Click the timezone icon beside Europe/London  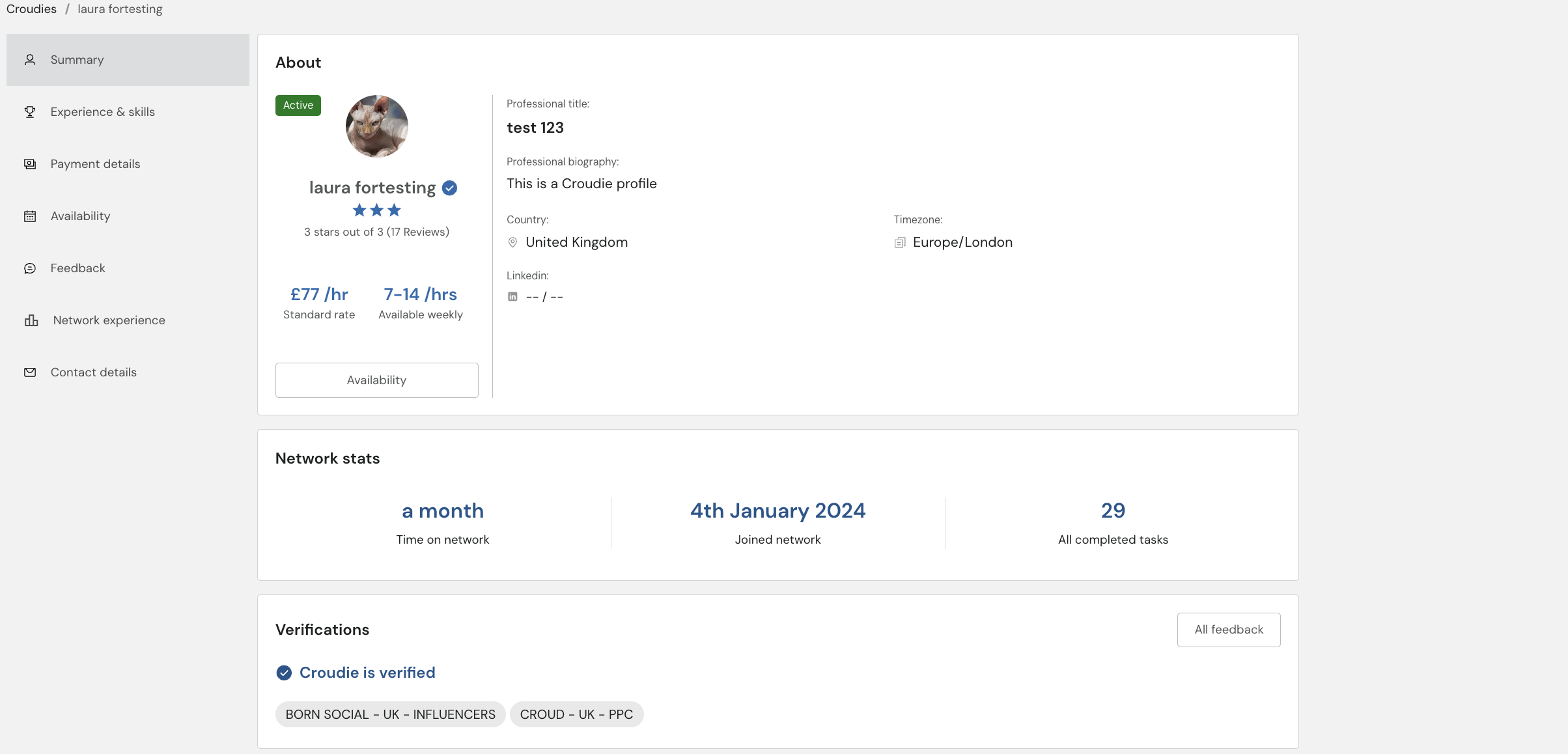(900, 243)
